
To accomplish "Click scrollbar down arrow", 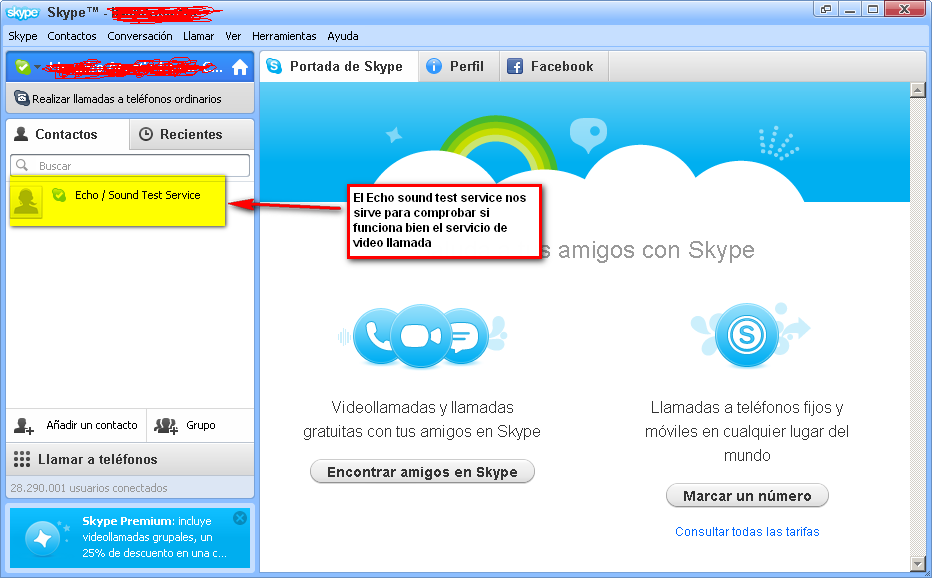I will tap(918, 563).
